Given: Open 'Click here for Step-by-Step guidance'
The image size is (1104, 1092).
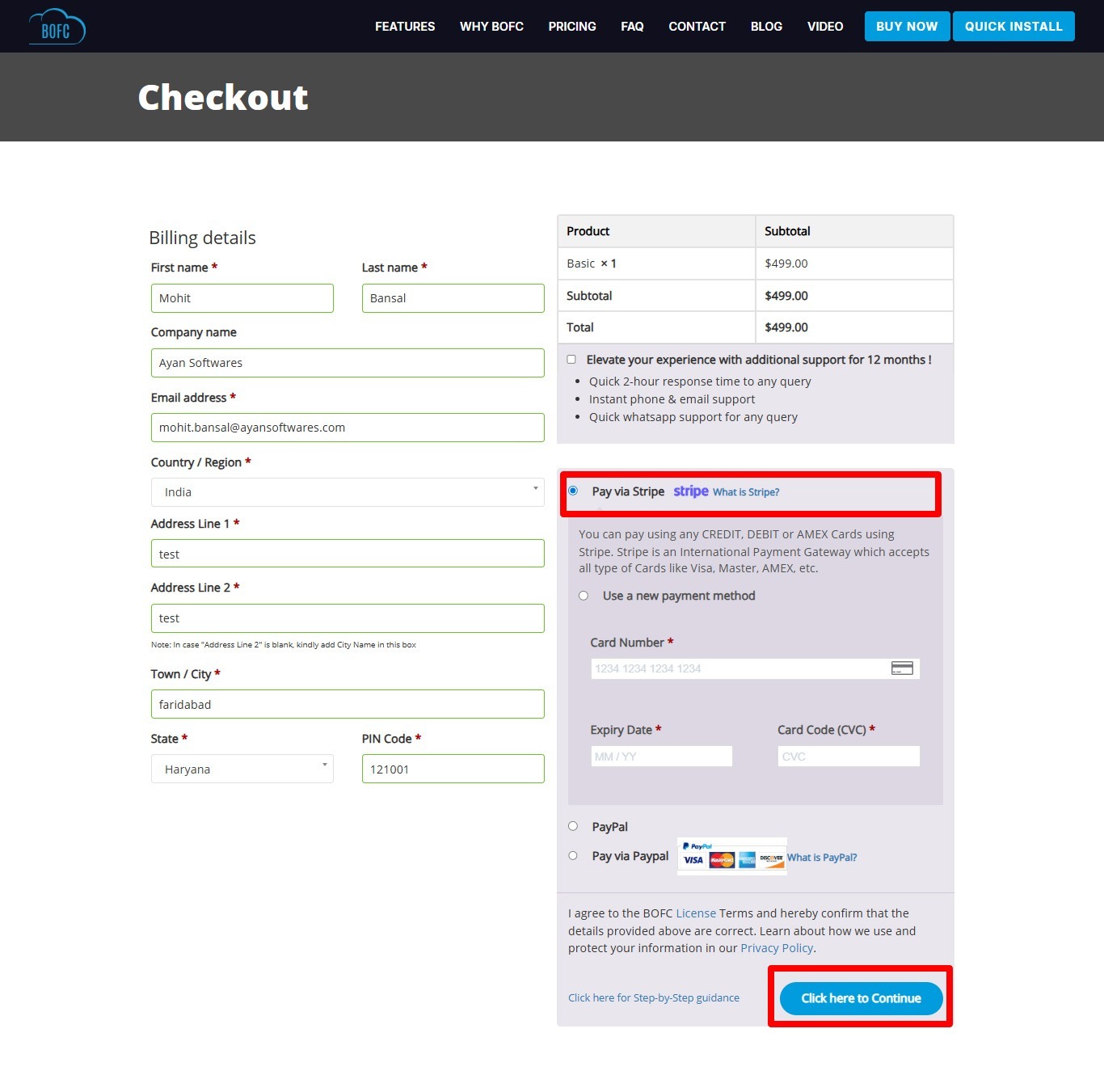Looking at the screenshot, I should pyautogui.click(x=653, y=997).
